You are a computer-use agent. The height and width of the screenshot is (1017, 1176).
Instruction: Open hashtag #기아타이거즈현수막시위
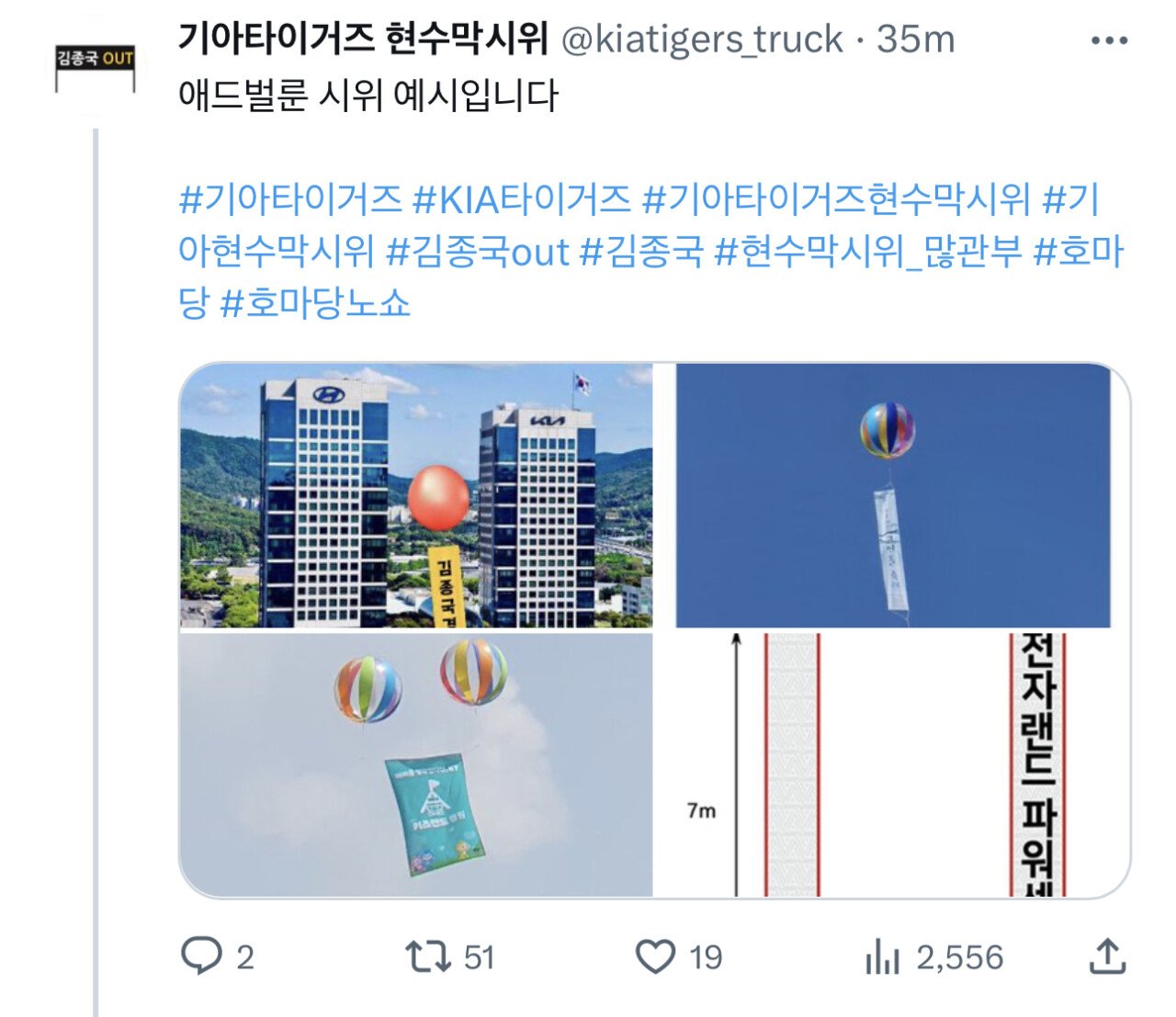(x=836, y=199)
